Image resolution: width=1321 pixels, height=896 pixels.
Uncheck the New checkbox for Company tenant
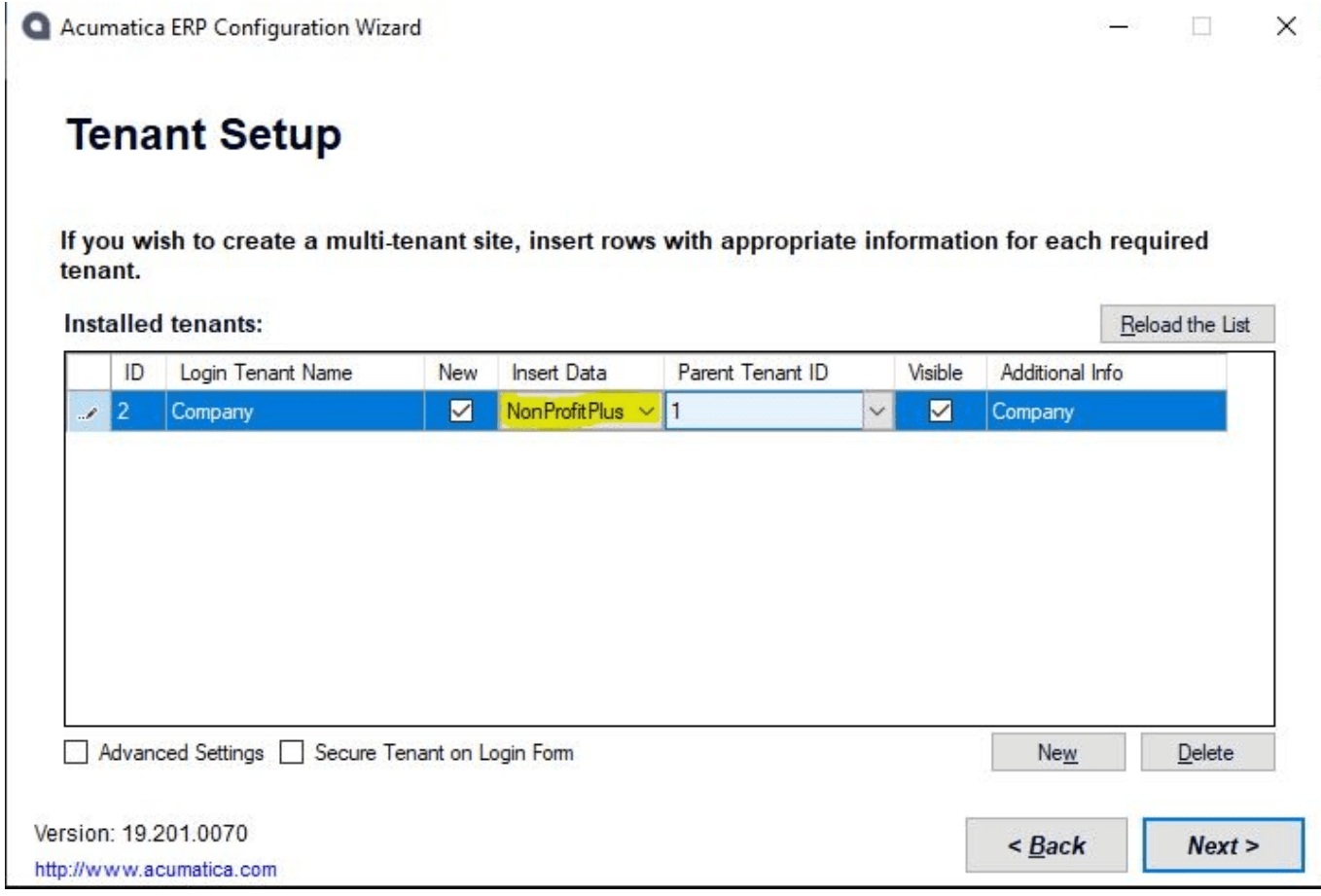(x=460, y=412)
